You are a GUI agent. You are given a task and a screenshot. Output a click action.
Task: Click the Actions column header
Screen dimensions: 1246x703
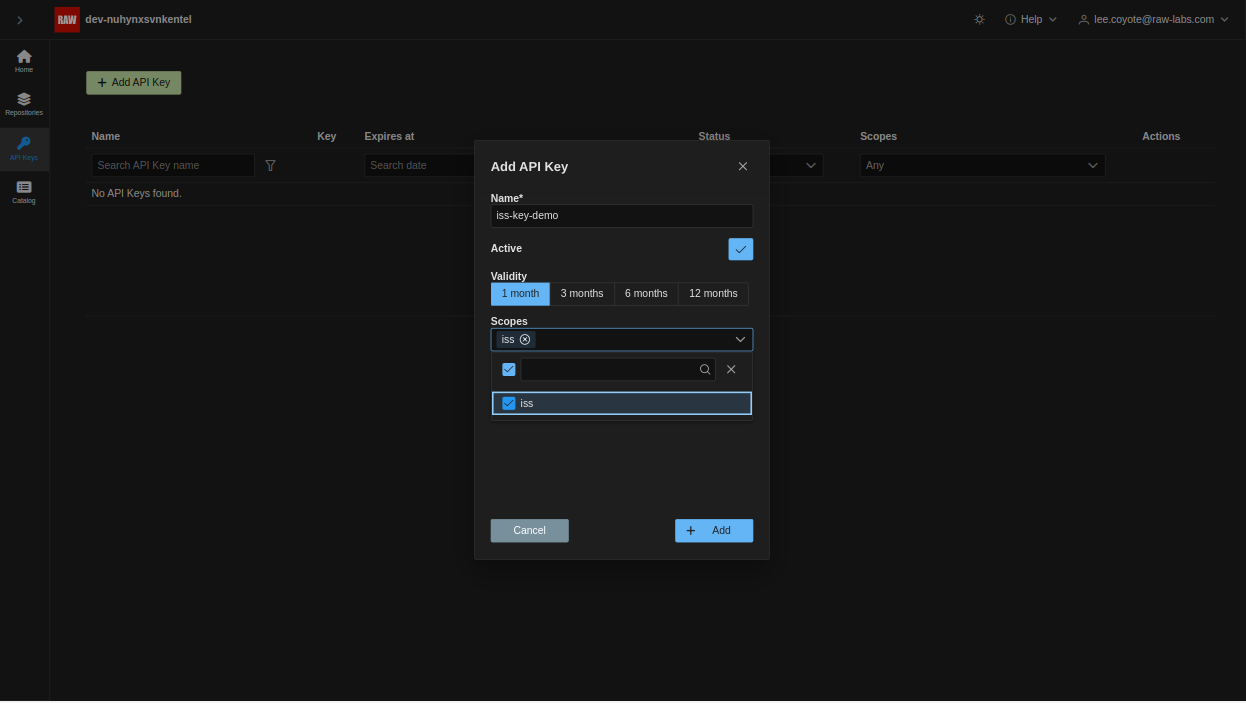[1161, 136]
